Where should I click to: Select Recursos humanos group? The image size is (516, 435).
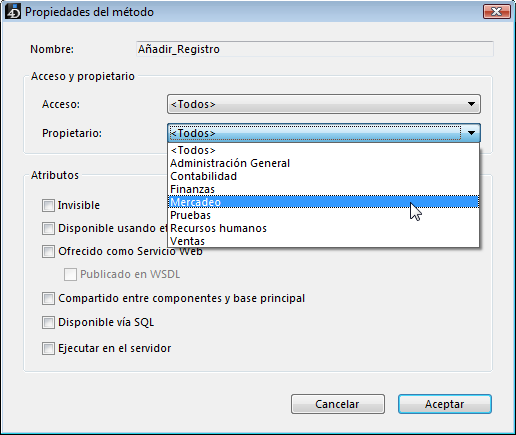[323, 228]
